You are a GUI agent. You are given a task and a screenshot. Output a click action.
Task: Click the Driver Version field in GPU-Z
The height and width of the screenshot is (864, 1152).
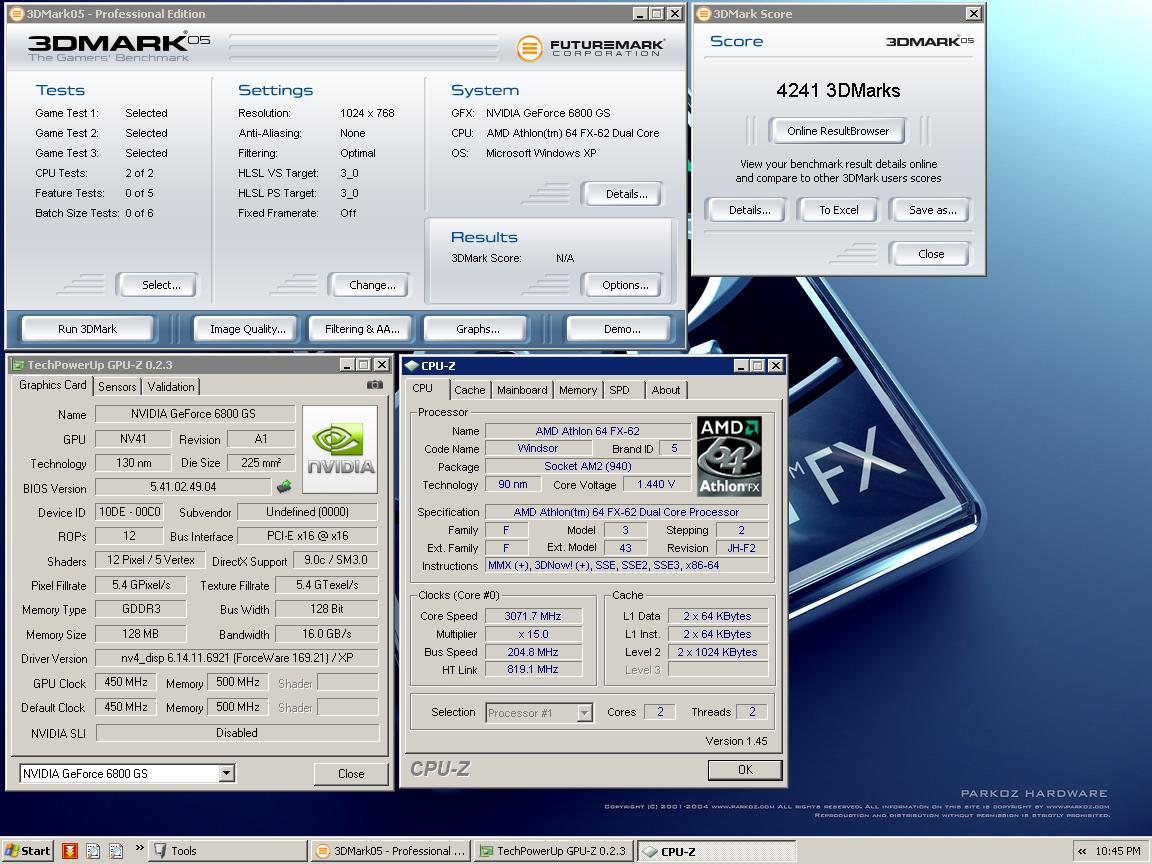237,658
